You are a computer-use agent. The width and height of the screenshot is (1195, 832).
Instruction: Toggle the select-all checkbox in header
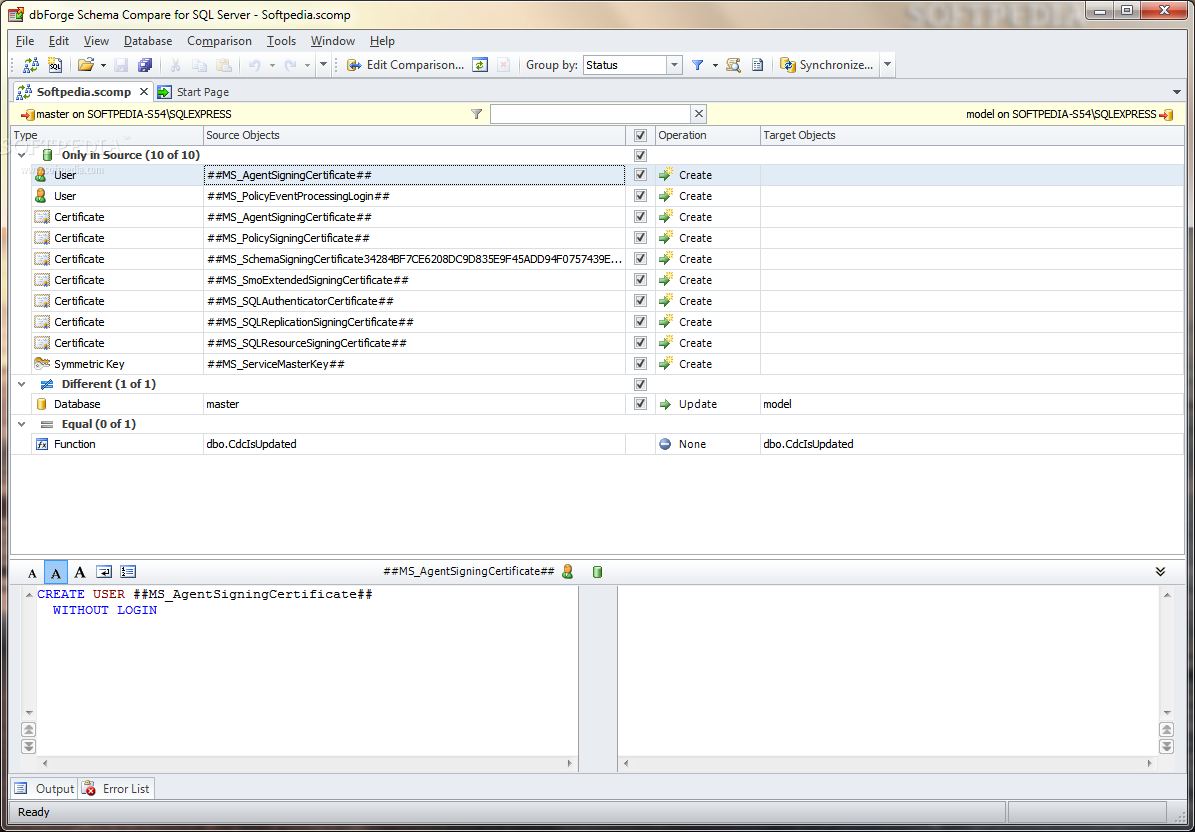coord(640,136)
